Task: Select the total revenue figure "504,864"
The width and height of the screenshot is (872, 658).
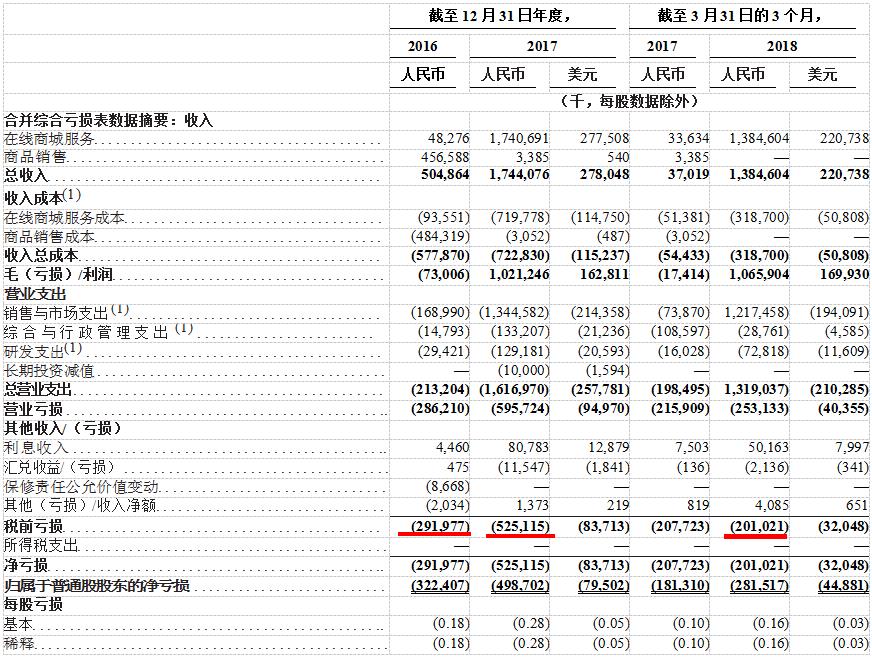Action: pyautogui.click(x=445, y=175)
